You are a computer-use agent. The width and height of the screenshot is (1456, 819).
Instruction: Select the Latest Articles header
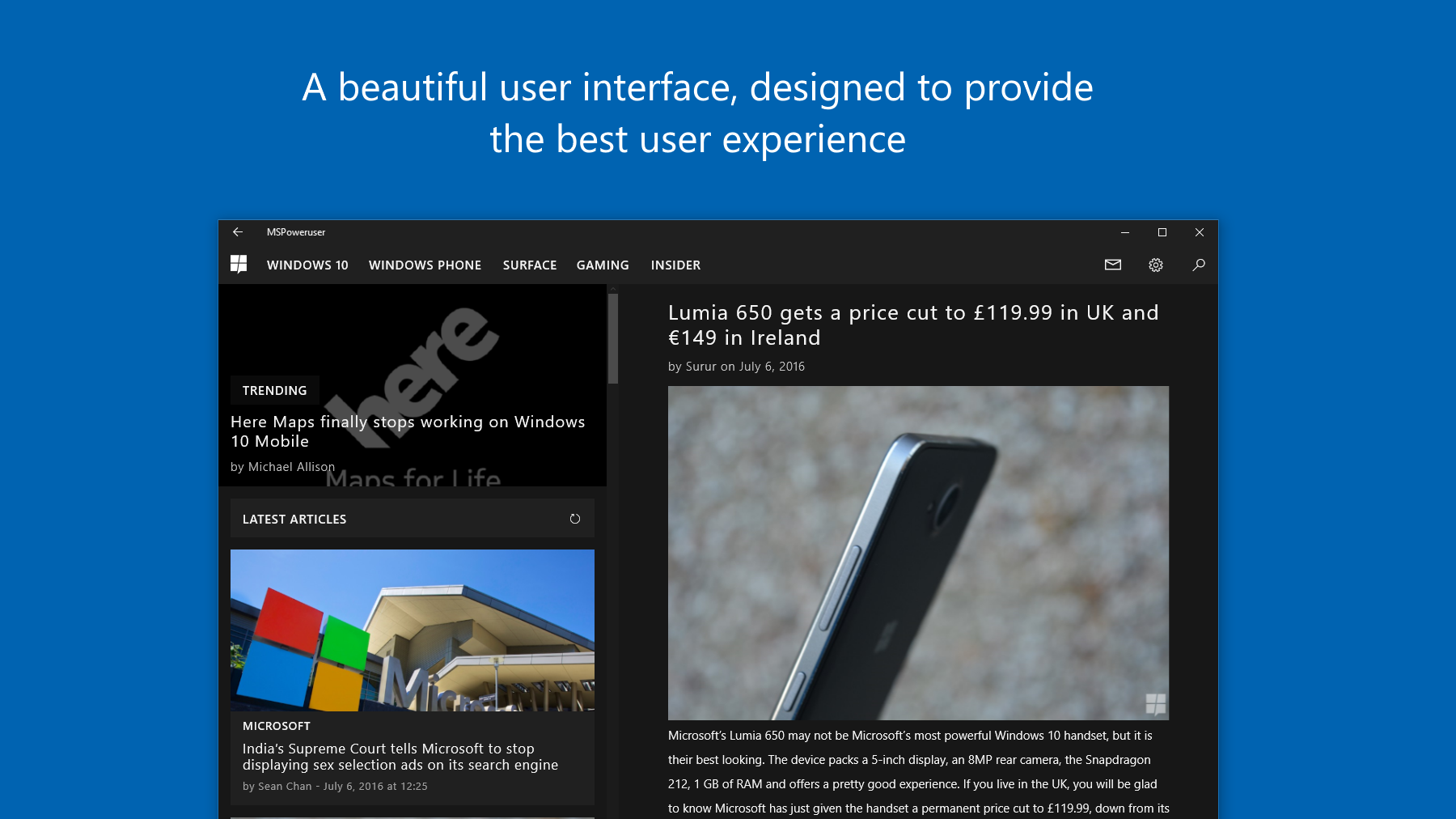413,518
